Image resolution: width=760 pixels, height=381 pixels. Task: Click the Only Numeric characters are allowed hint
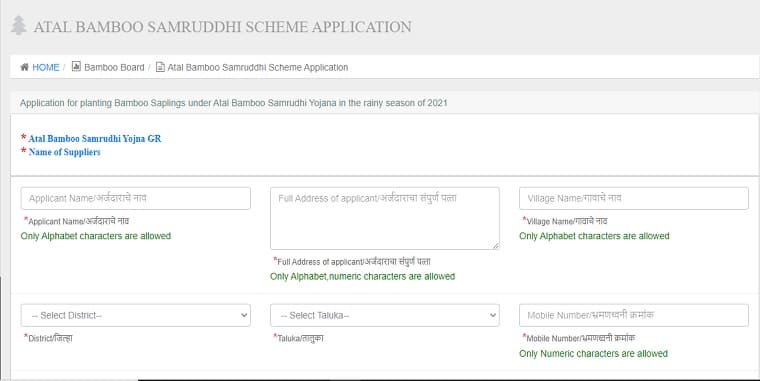(593, 354)
